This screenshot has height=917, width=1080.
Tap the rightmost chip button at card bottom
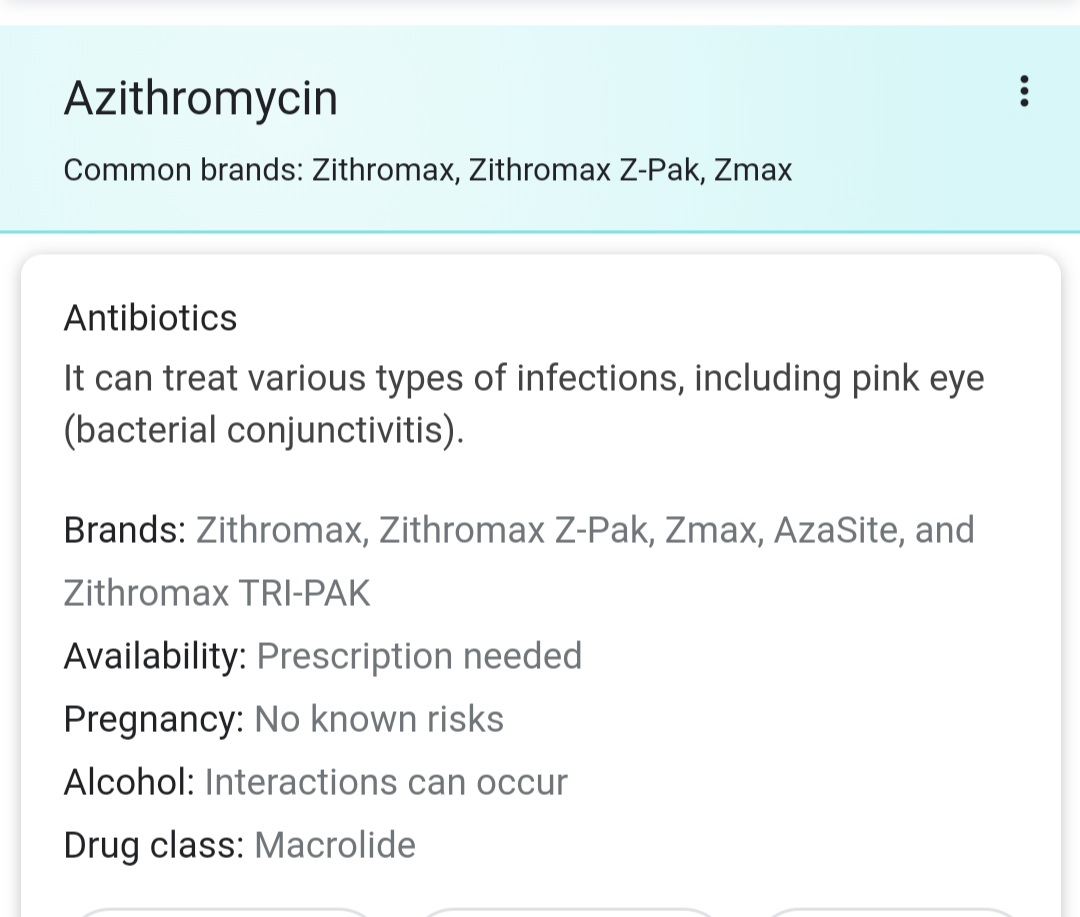890,911
